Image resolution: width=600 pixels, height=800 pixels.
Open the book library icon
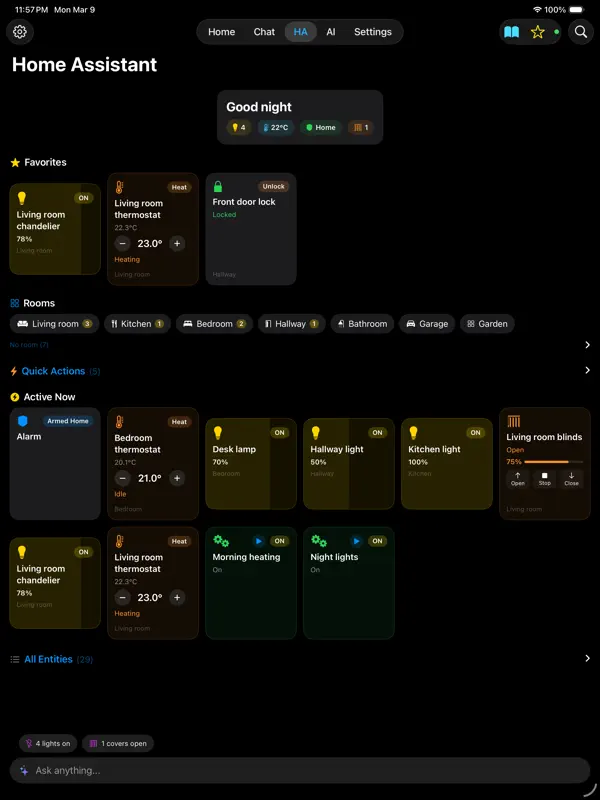(511, 32)
